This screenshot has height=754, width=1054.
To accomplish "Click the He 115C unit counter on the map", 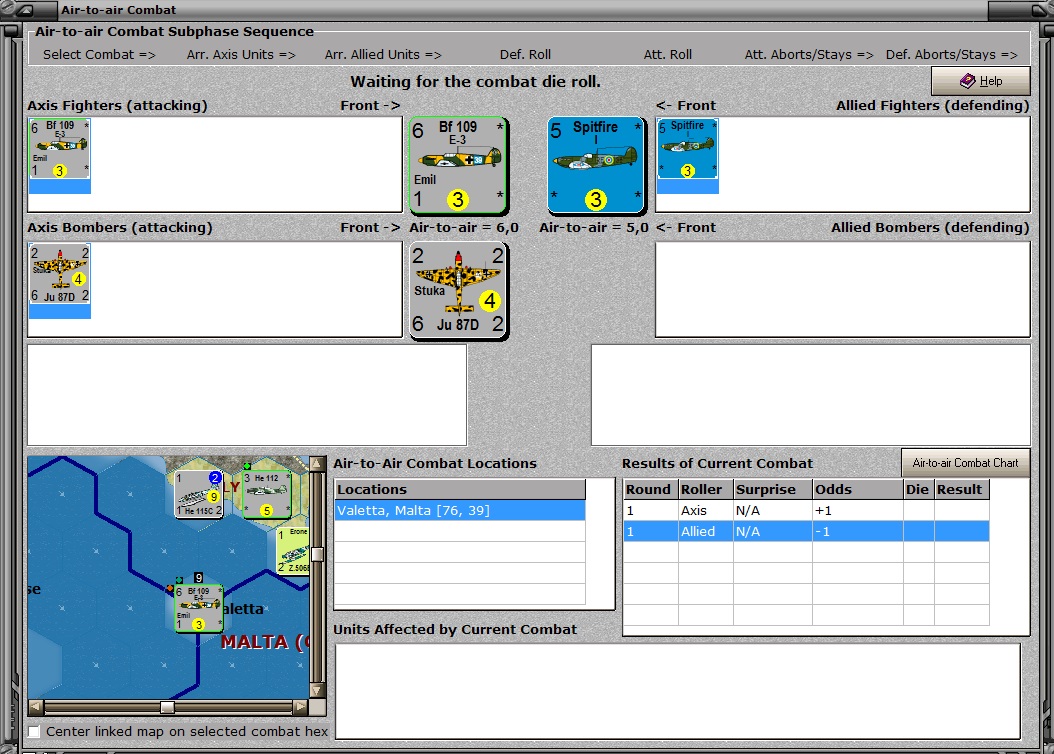I will pos(199,494).
